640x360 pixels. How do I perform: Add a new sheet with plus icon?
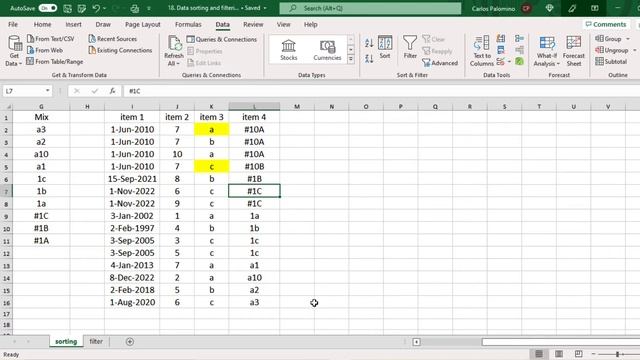130,342
